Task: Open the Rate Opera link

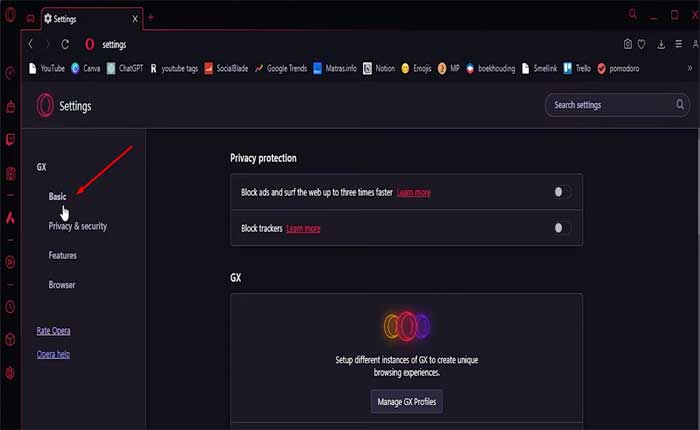Action: click(53, 330)
